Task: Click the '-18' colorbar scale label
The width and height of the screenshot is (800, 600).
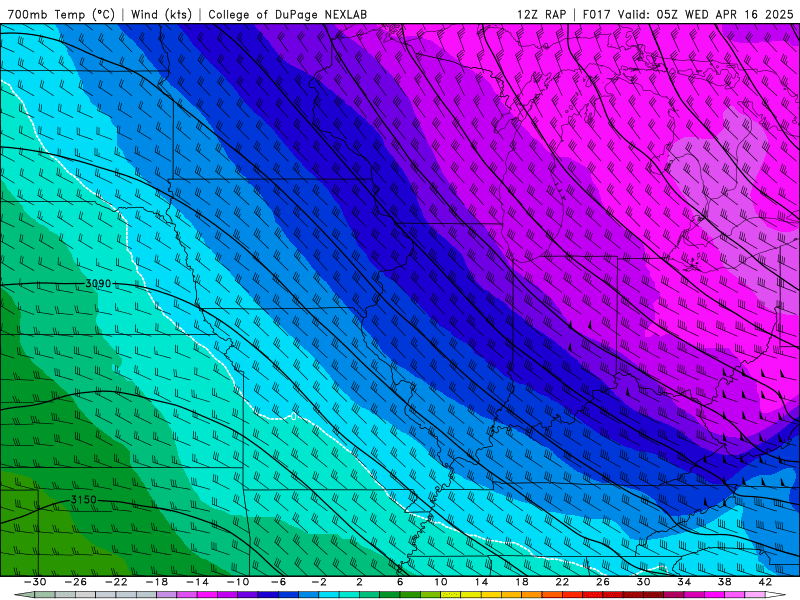Action: (157, 582)
